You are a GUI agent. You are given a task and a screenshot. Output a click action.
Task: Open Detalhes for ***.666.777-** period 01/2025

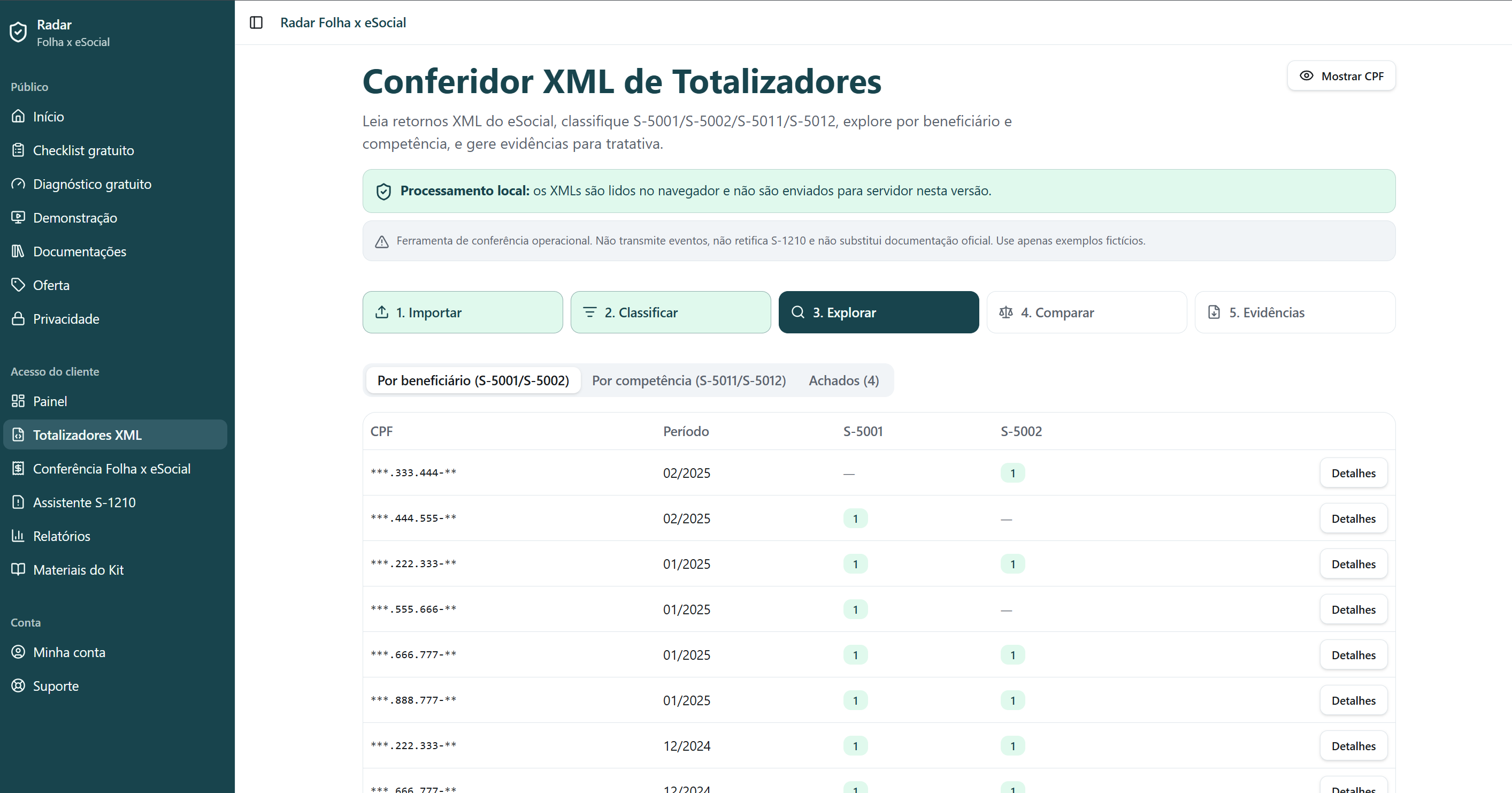click(x=1353, y=655)
